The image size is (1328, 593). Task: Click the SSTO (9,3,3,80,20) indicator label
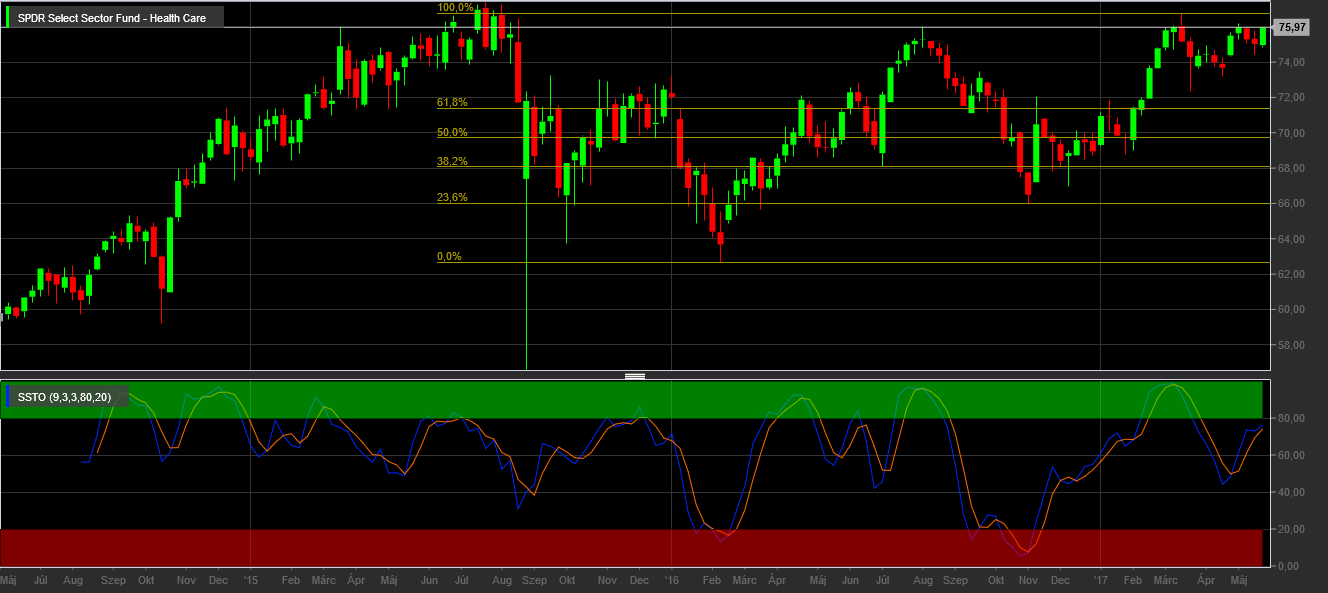coord(65,397)
